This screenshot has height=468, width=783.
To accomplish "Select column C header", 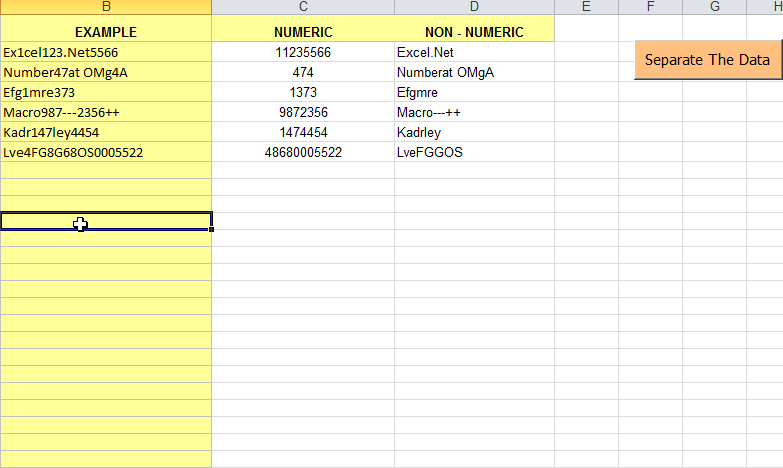I will 303,6.
